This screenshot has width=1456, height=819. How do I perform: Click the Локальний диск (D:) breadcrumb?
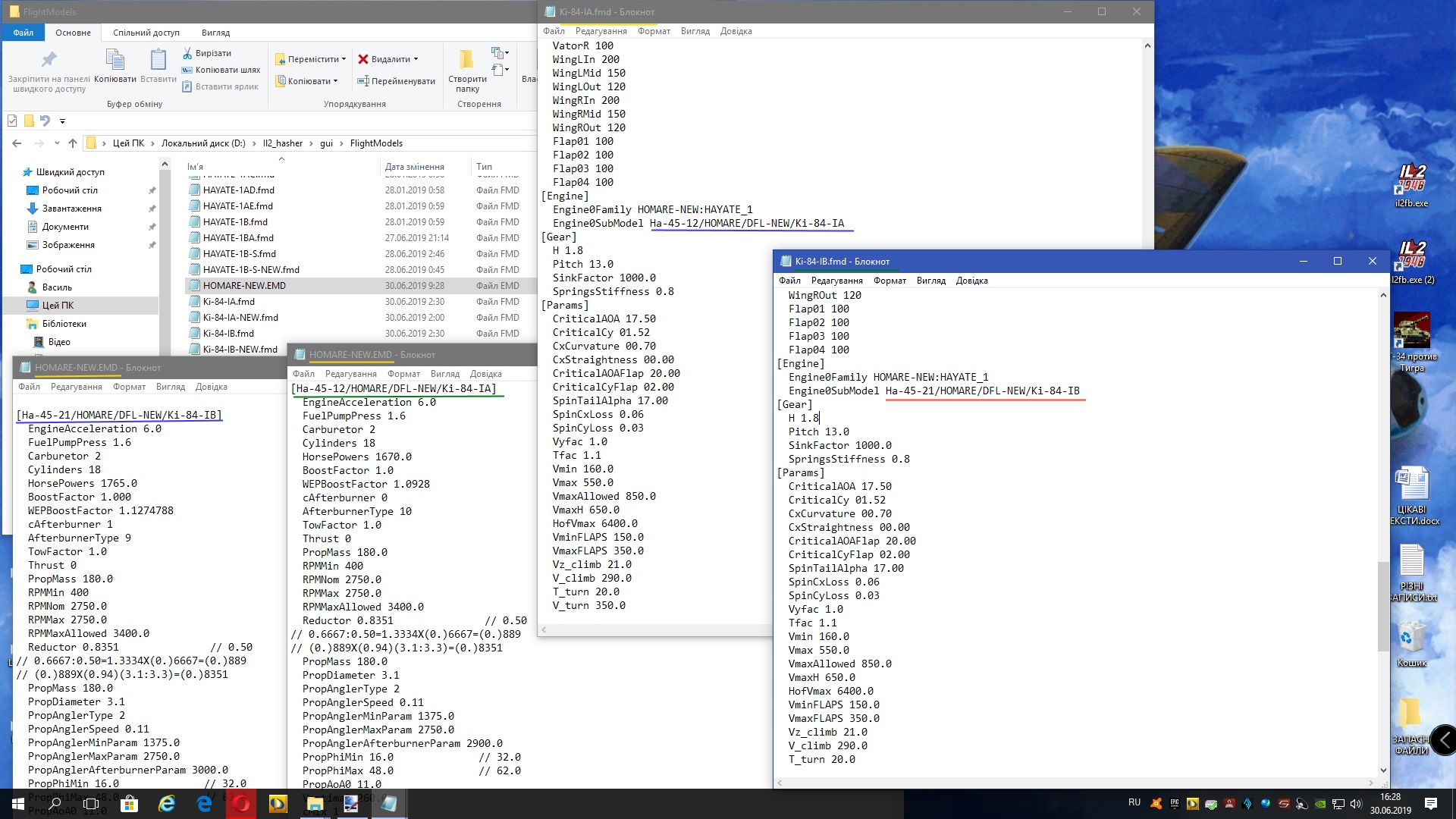(202, 143)
